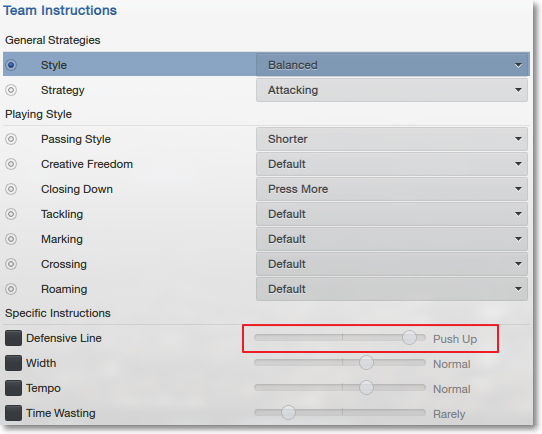542x434 pixels.
Task: Select the Creative Freedom radio button
Action: [11, 164]
